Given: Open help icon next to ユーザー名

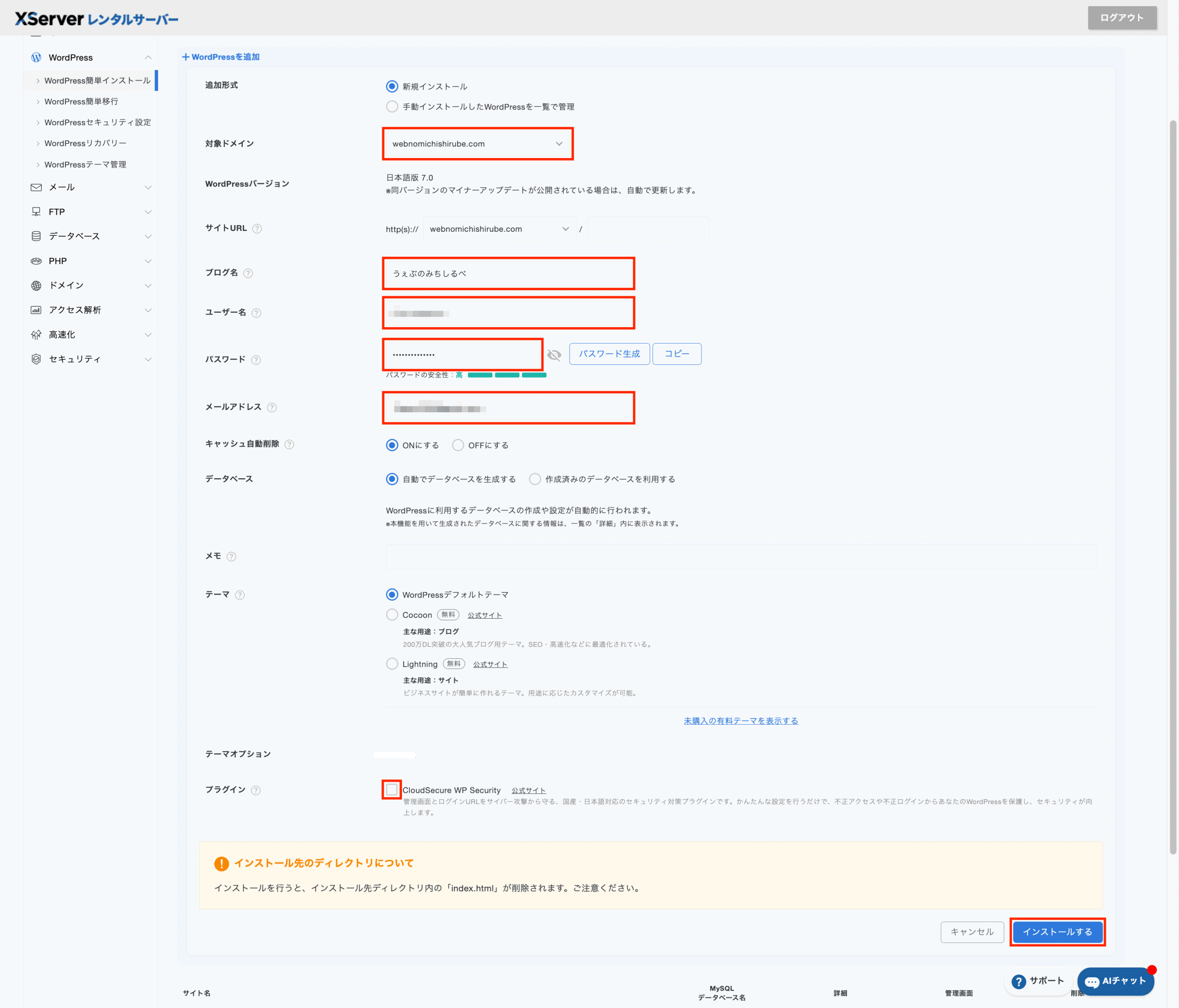Looking at the screenshot, I should 257,312.
